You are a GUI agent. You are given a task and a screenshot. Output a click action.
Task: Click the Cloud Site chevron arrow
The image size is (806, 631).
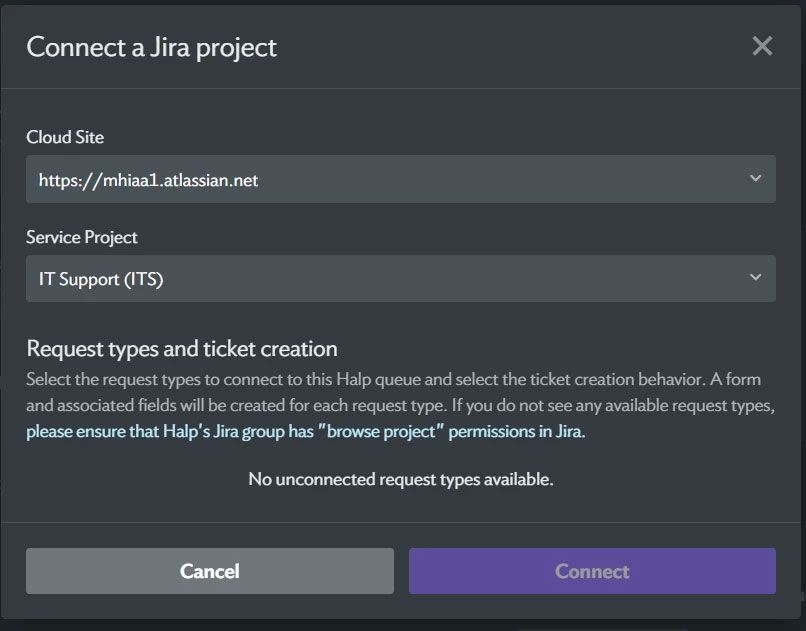(x=755, y=178)
